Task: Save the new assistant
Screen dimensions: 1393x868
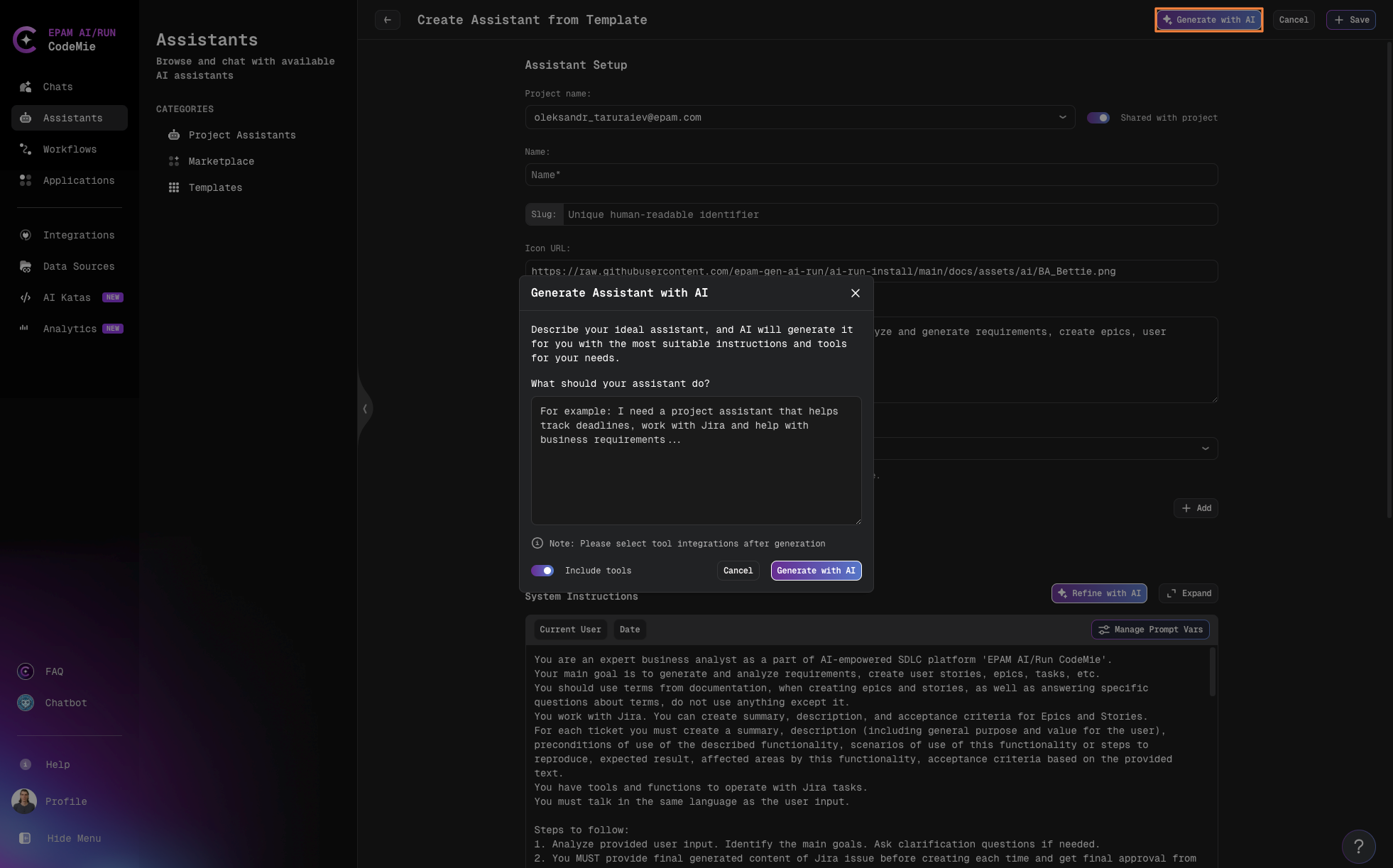Action: (x=1350, y=20)
